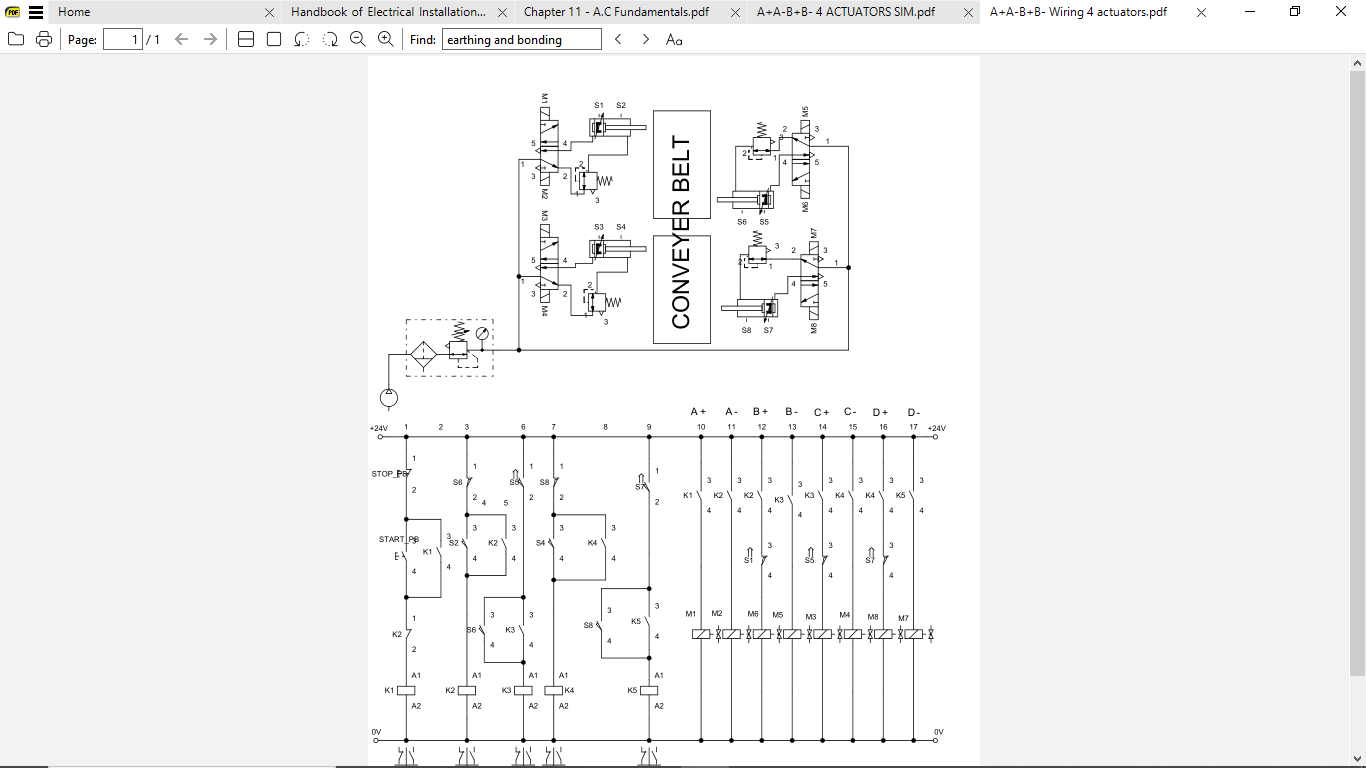The height and width of the screenshot is (768, 1366).
Task: Go to previous page arrow
Action: pyautogui.click(x=181, y=39)
